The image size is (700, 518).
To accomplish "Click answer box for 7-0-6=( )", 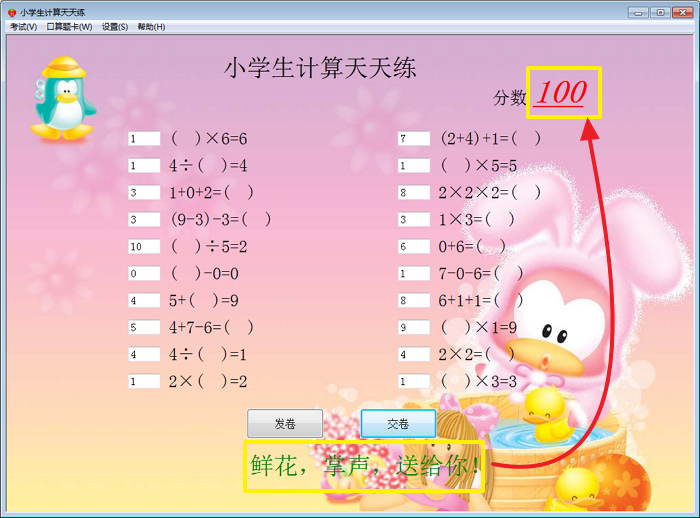I will 414,273.
